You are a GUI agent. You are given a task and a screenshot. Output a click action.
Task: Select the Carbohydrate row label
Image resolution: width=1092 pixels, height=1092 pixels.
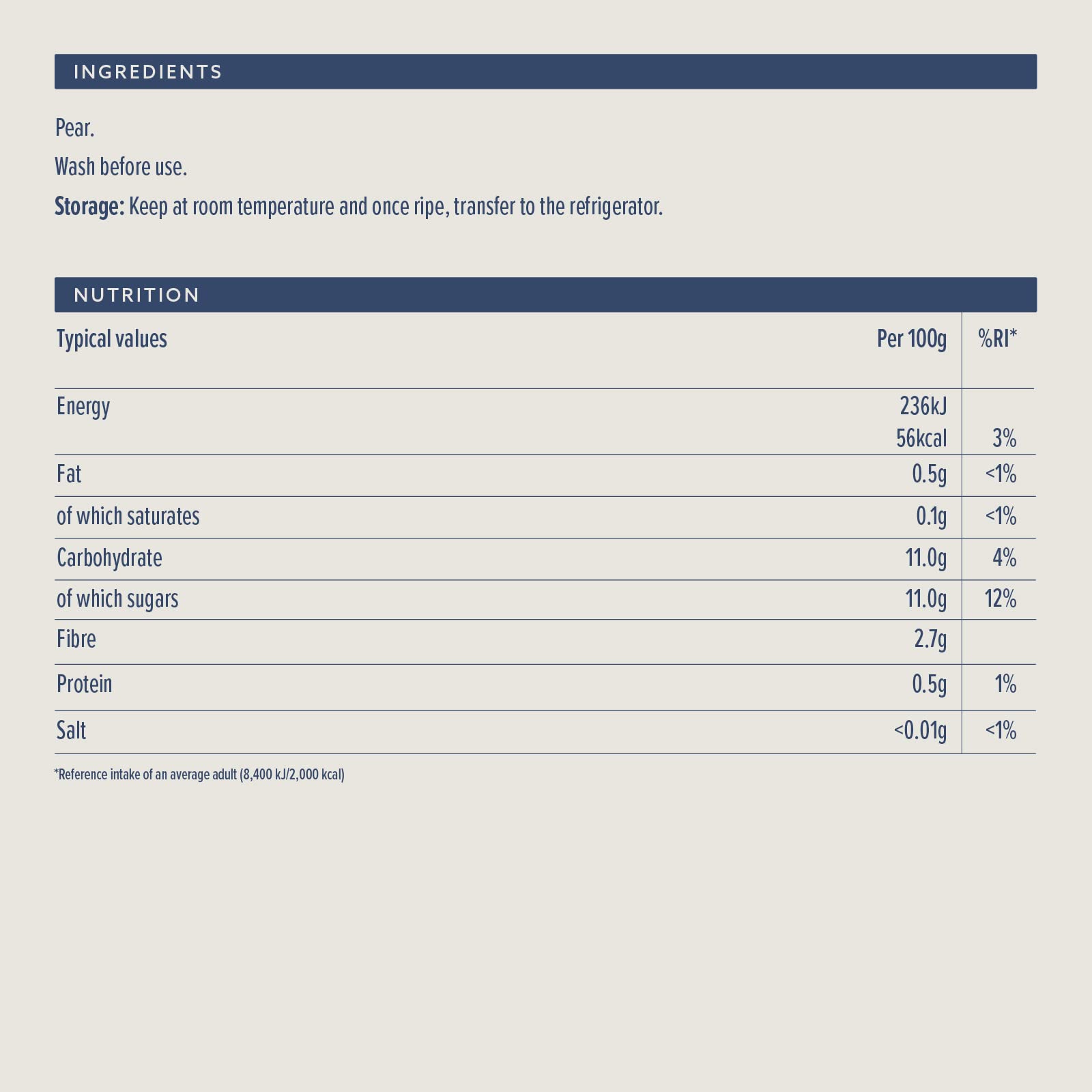point(109,558)
